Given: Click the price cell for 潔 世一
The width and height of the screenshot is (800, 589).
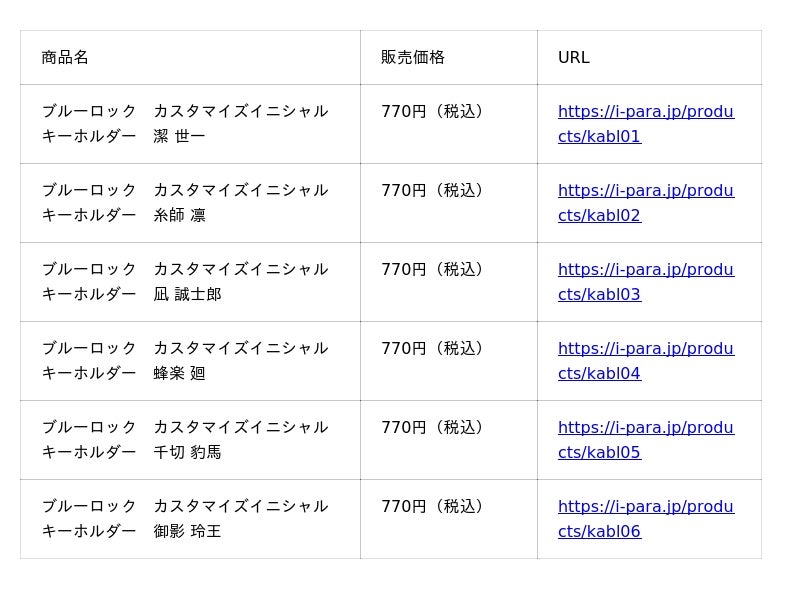Looking at the screenshot, I should pyautogui.click(x=449, y=124).
